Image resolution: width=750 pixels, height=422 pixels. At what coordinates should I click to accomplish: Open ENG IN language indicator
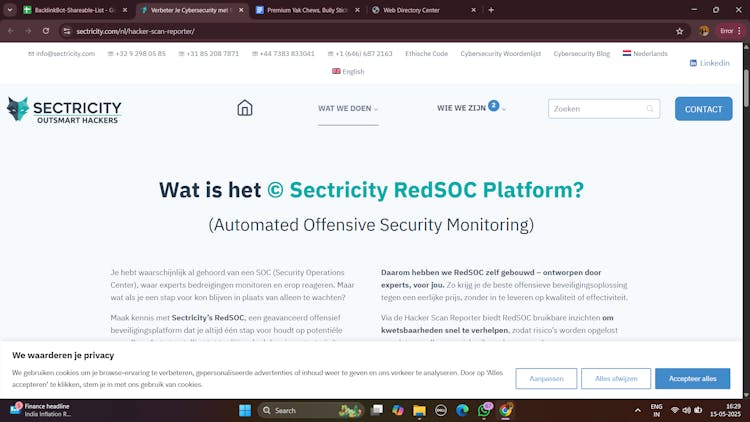coord(656,411)
